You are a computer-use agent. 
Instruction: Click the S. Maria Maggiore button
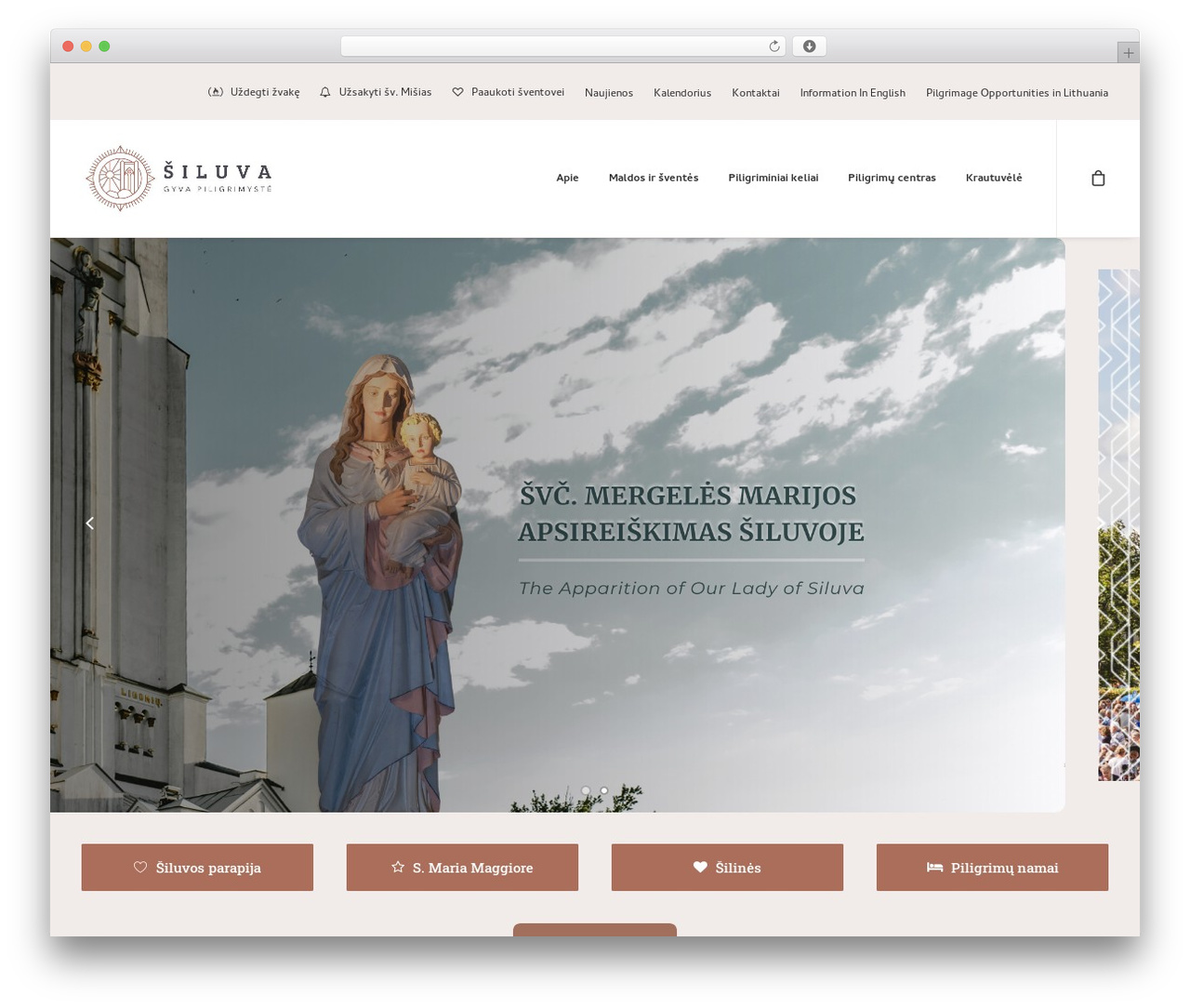pos(462,867)
